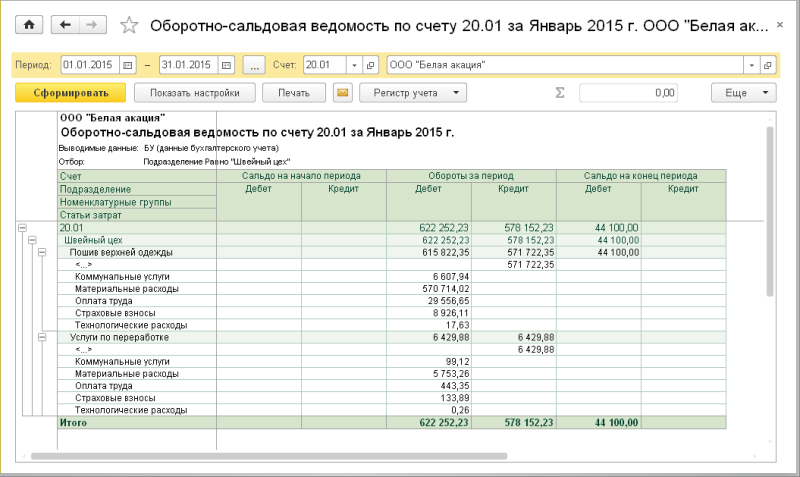Screen dimensions: 800x477
Task: Collapse the Швейный цех group
Action: click(32, 240)
